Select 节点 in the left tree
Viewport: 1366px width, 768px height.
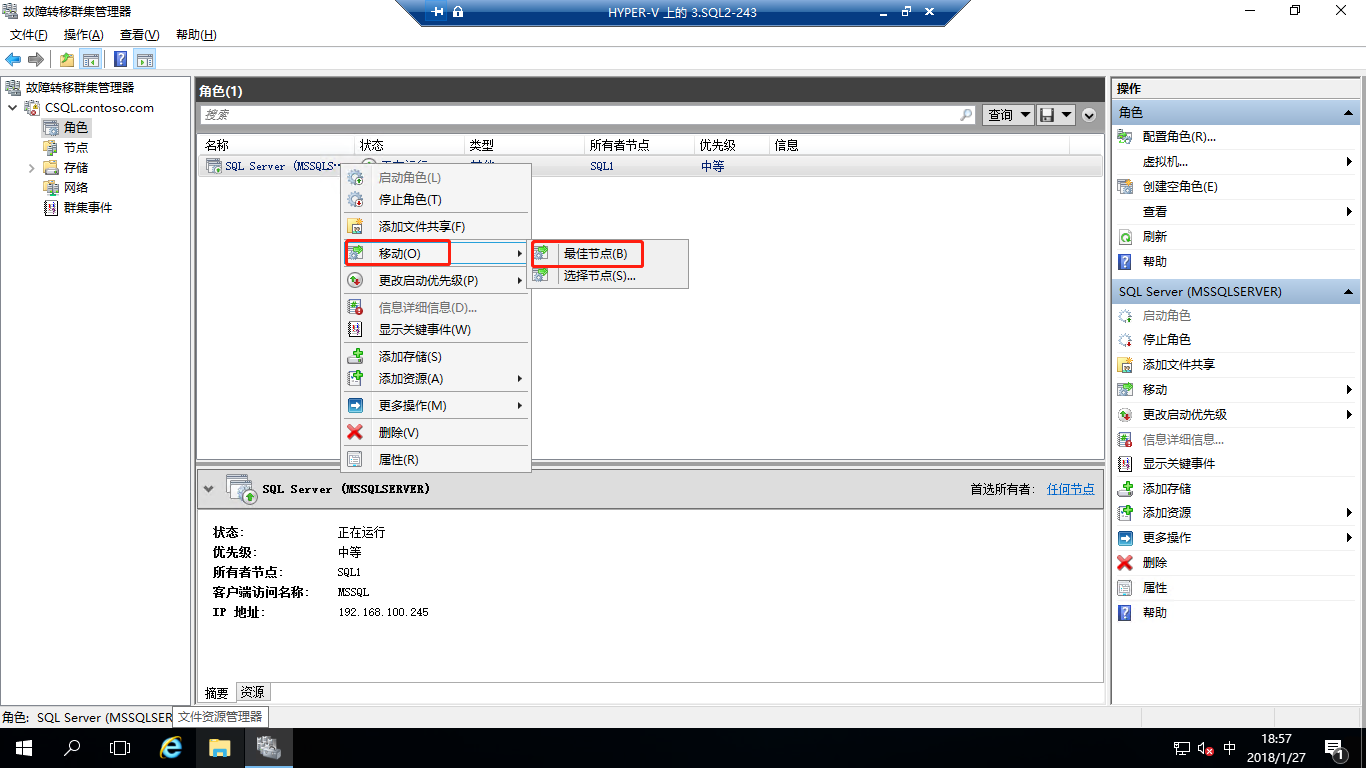pyautogui.click(x=76, y=147)
